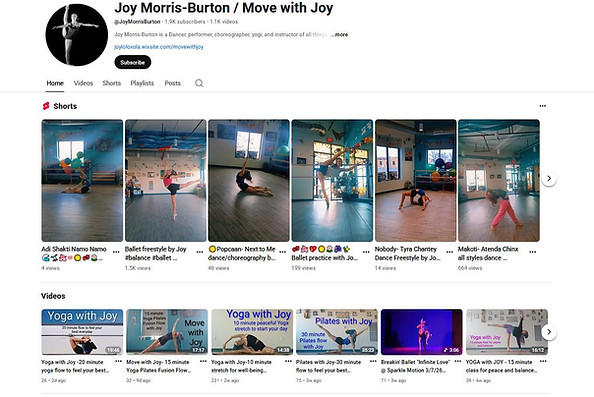
Task: Click the channel profile avatar picture
Action: coord(77,35)
